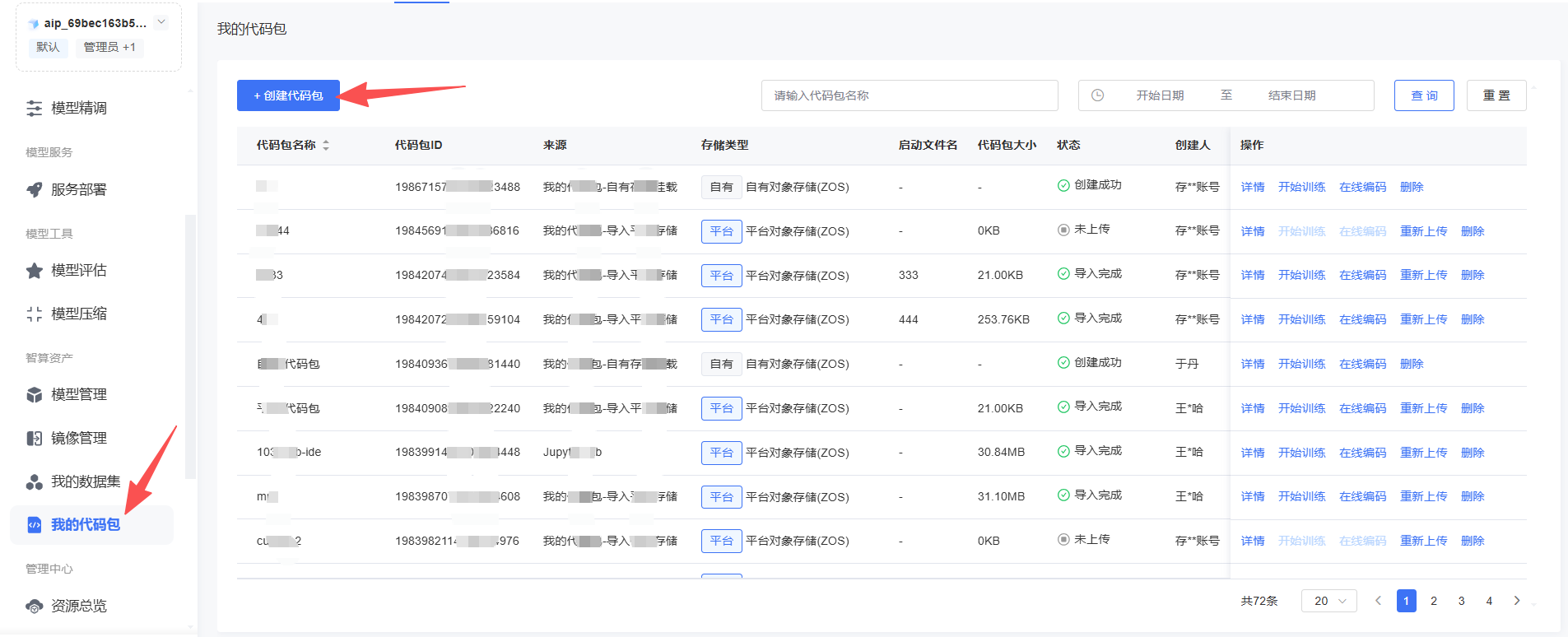The width and height of the screenshot is (1568, 637).
Task: Go to page 3 in pagination
Action: 1461,601
